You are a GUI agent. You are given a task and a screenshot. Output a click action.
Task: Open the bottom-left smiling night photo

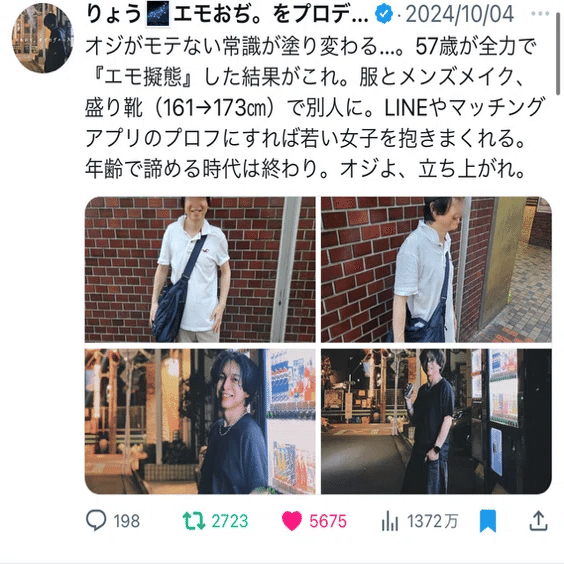point(200,421)
